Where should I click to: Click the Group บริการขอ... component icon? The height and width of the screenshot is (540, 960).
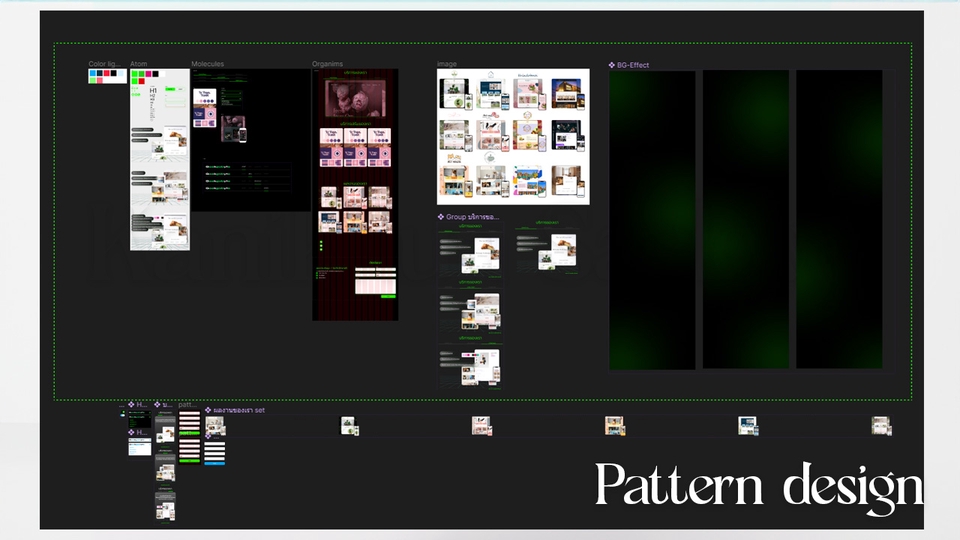coord(441,217)
